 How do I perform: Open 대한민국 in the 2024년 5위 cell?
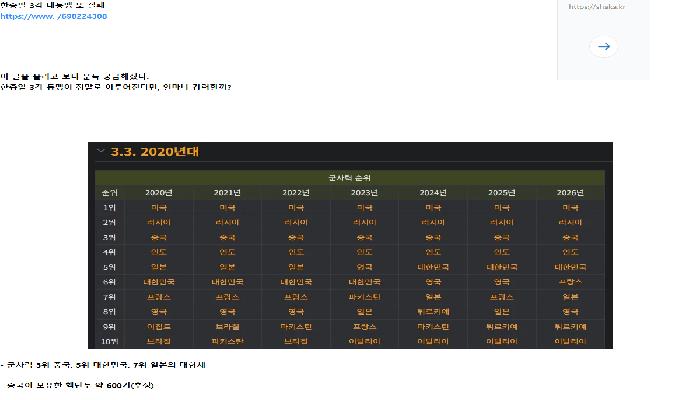(x=433, y=267)
